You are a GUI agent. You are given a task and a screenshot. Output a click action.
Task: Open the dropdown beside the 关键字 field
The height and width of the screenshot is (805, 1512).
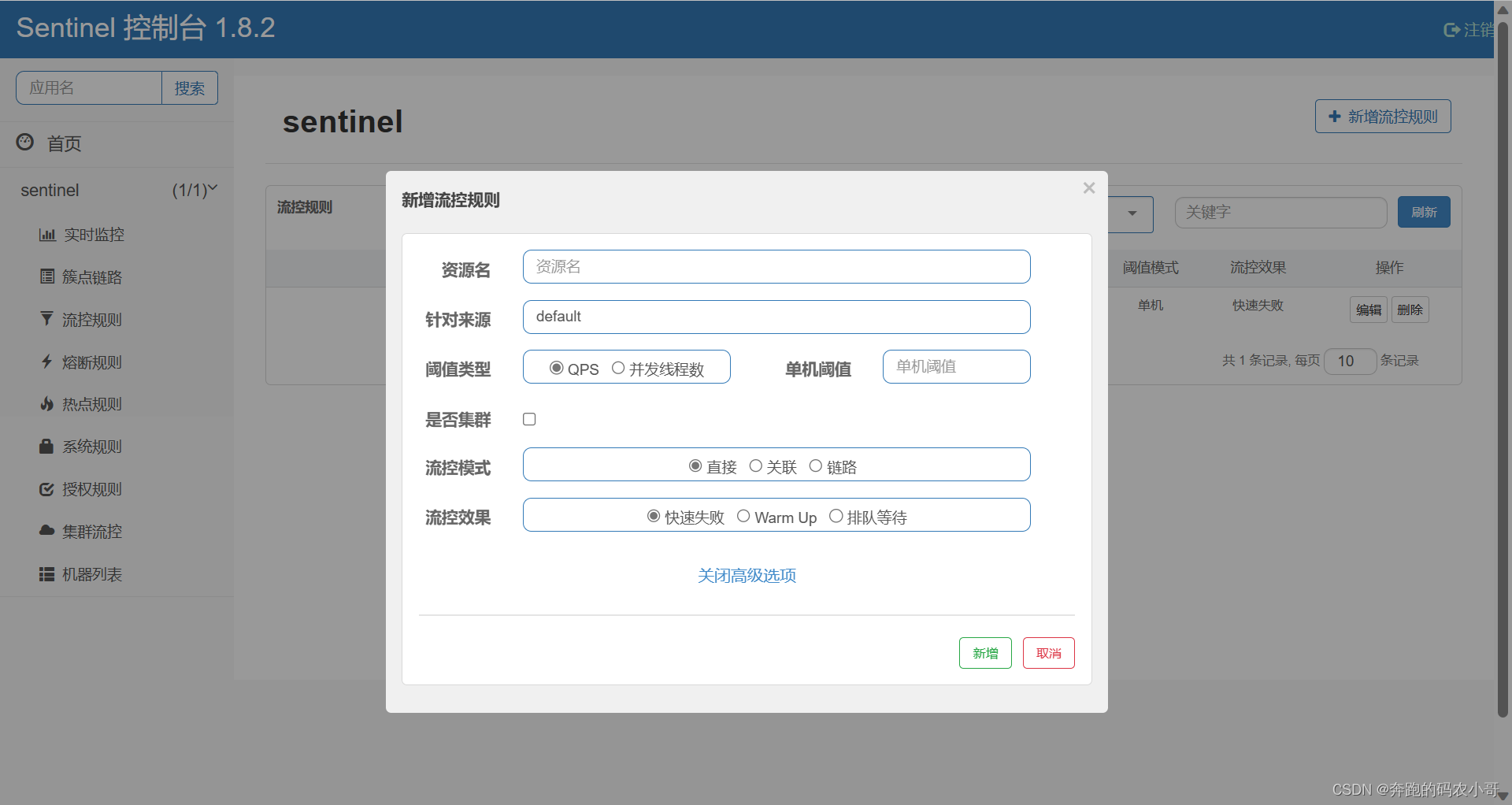[x=1132, y=213]
